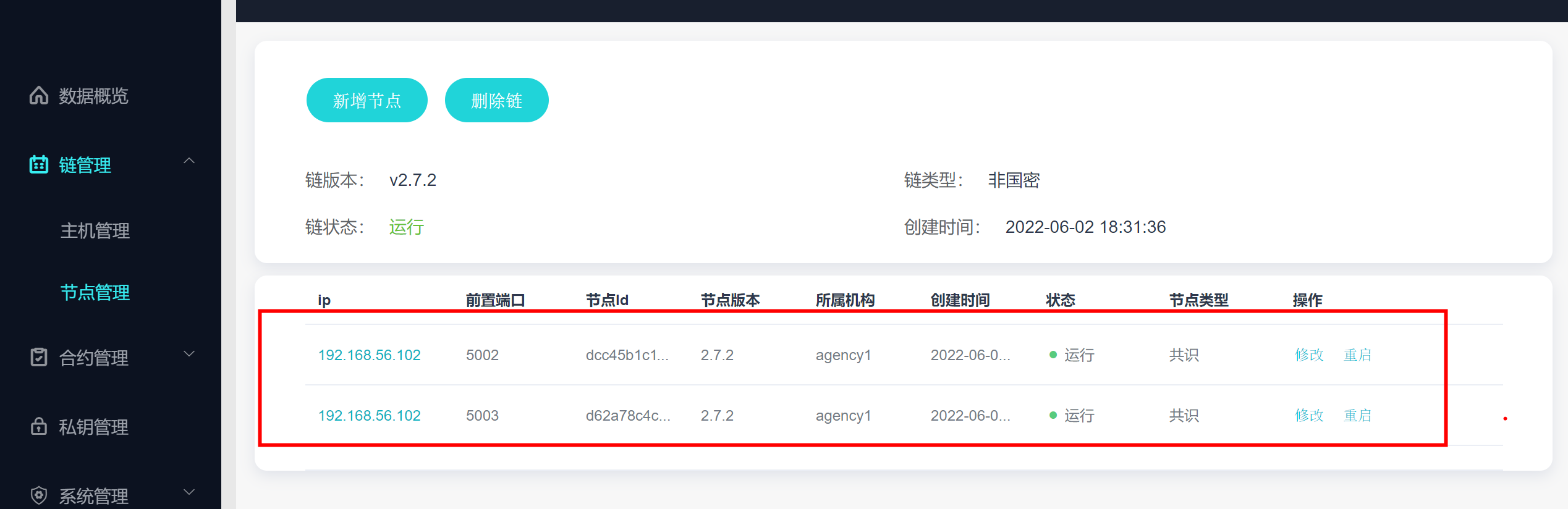Click the 运行 chain status value
Image resolution: width=1568 pixels, height=509 pixels.
pos(406,227)
